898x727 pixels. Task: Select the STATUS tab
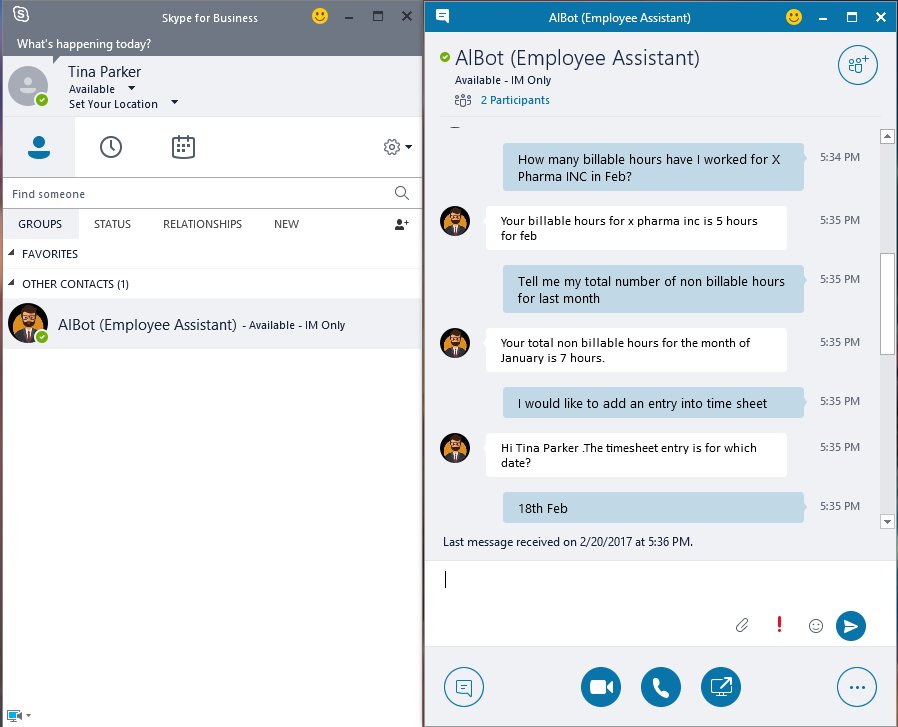coord(112,224)
